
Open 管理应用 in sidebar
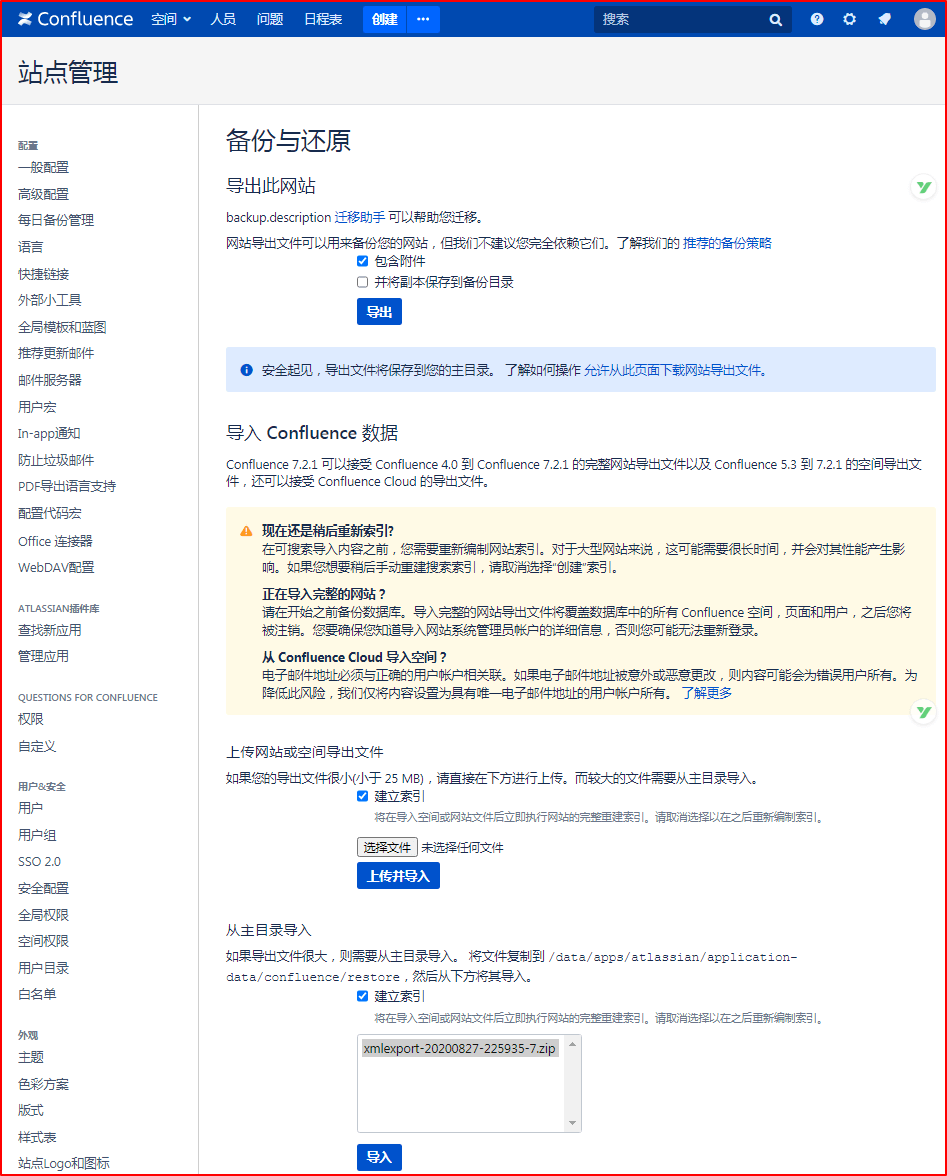pos(43,656)
